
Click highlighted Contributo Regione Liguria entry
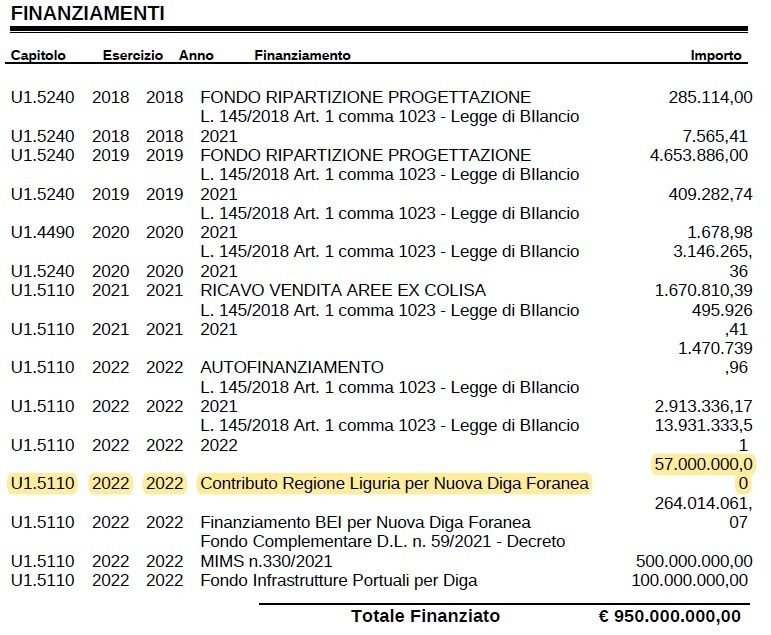point(395,484)
